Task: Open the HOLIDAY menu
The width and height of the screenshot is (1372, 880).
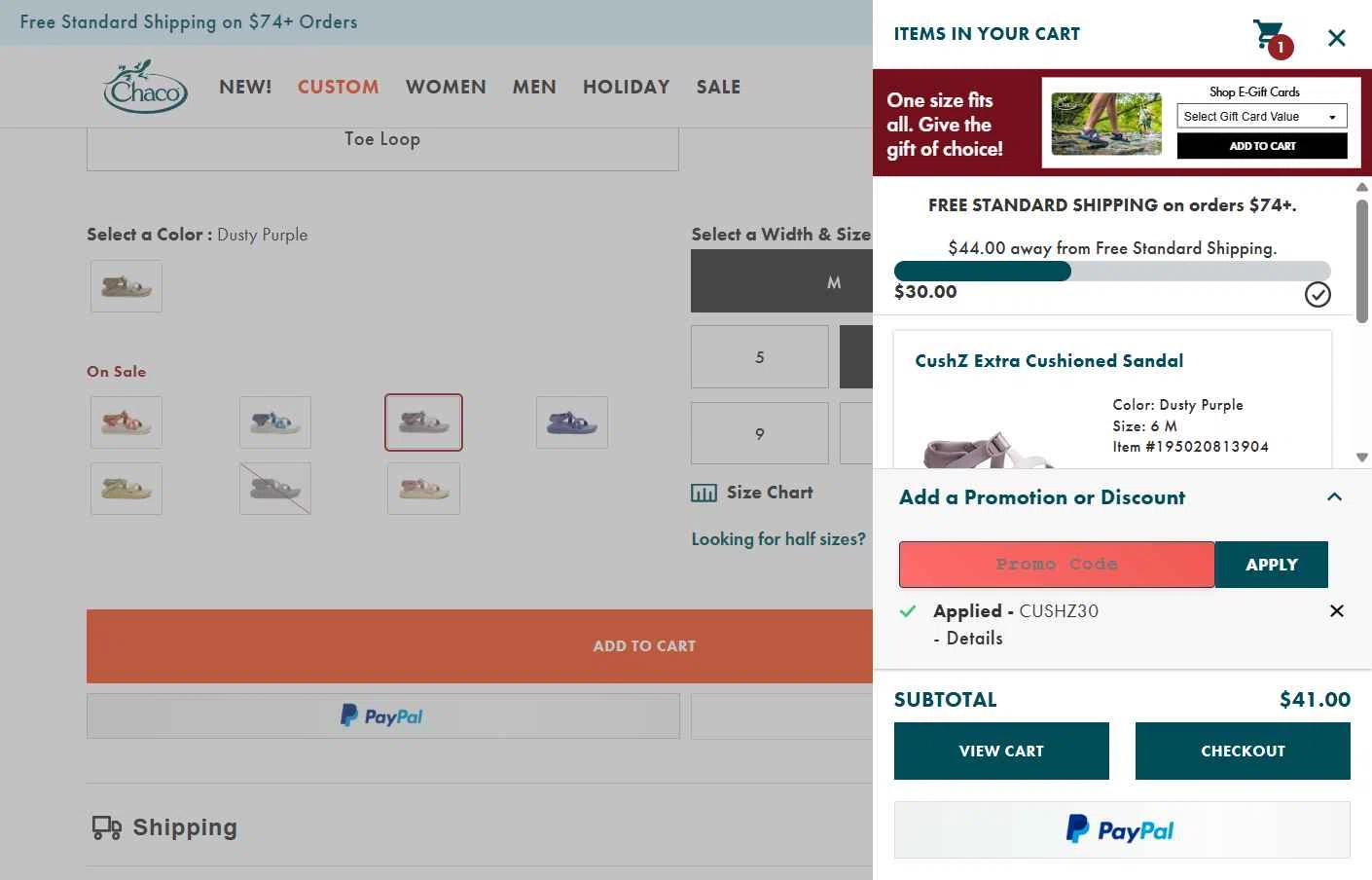Action: 627,87
